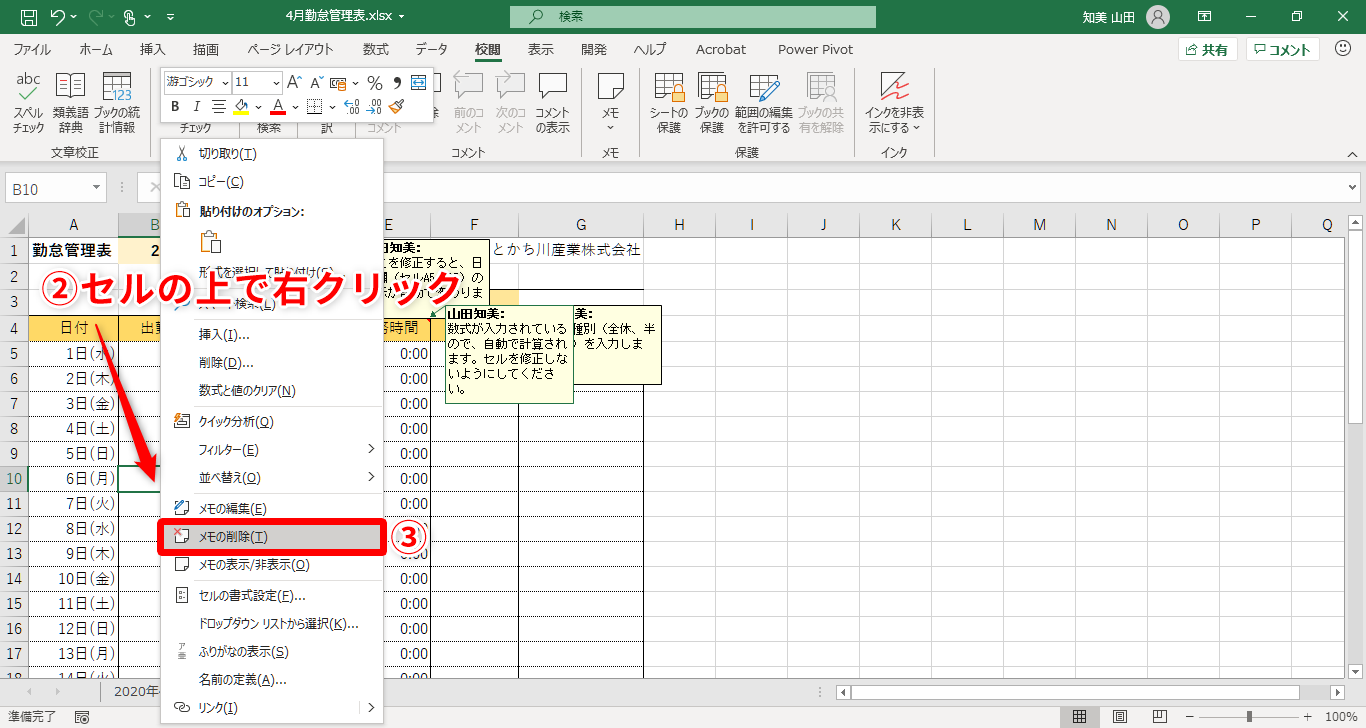Click the user account avatar

coord(1158,17)
